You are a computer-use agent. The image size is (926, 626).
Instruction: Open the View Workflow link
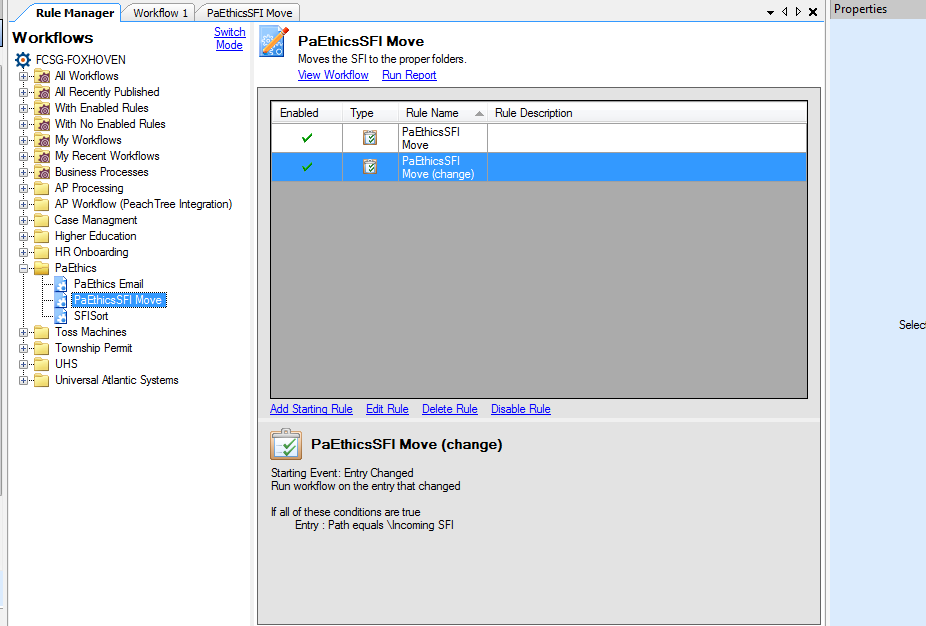[333, 75]
